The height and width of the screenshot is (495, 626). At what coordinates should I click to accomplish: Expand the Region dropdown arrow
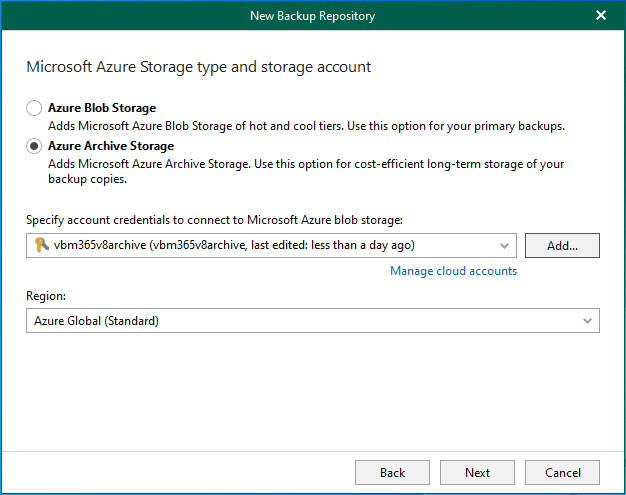click(587, 321)
